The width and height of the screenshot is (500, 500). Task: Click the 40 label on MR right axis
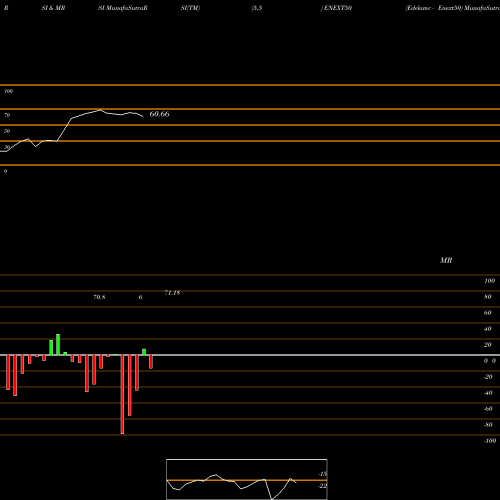coord(487,329)
